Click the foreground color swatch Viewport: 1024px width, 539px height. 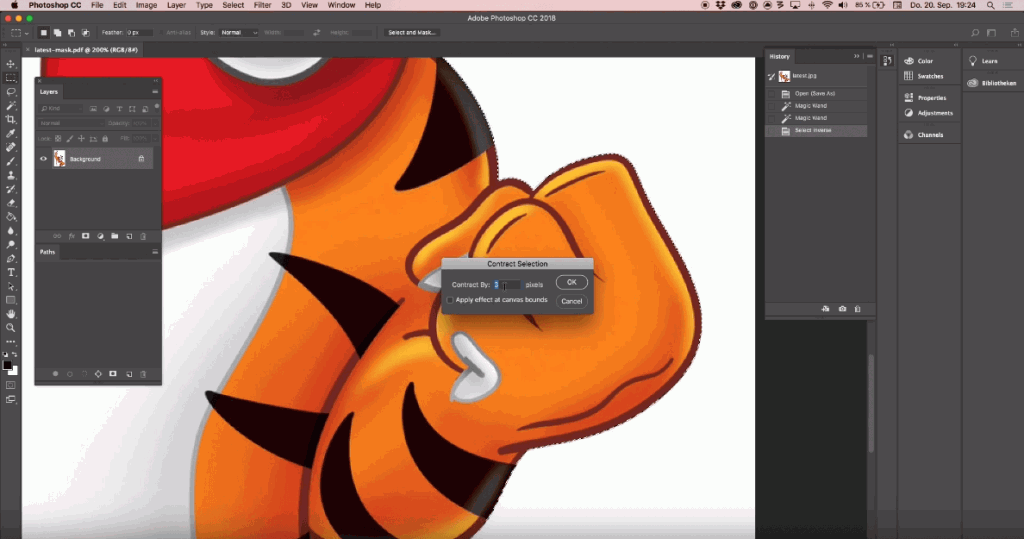pyautogui.click(x=7, y=365)
